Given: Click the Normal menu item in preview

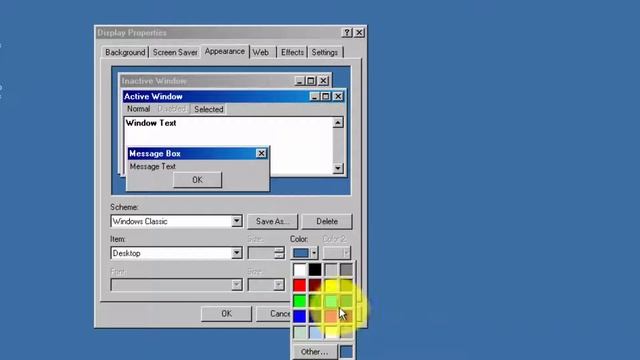Looking at the screenshot, I should tap(138, 109).
